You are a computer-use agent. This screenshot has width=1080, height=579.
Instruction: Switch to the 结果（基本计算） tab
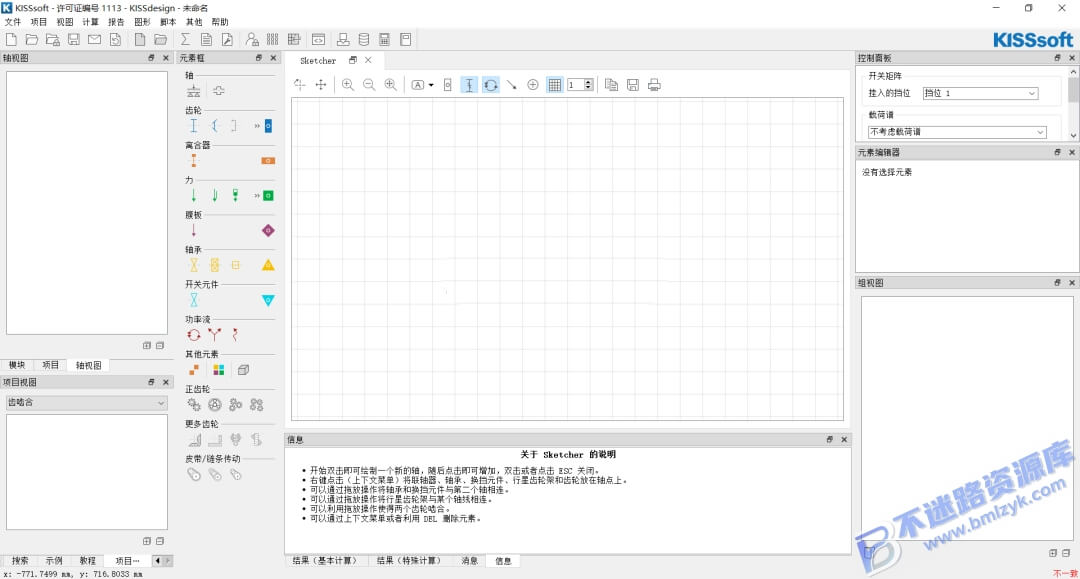(x=325, y=560)
